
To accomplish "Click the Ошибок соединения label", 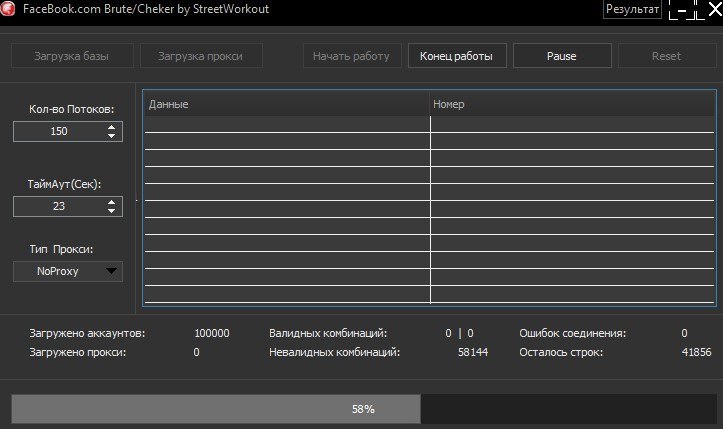I will [573, 333].
